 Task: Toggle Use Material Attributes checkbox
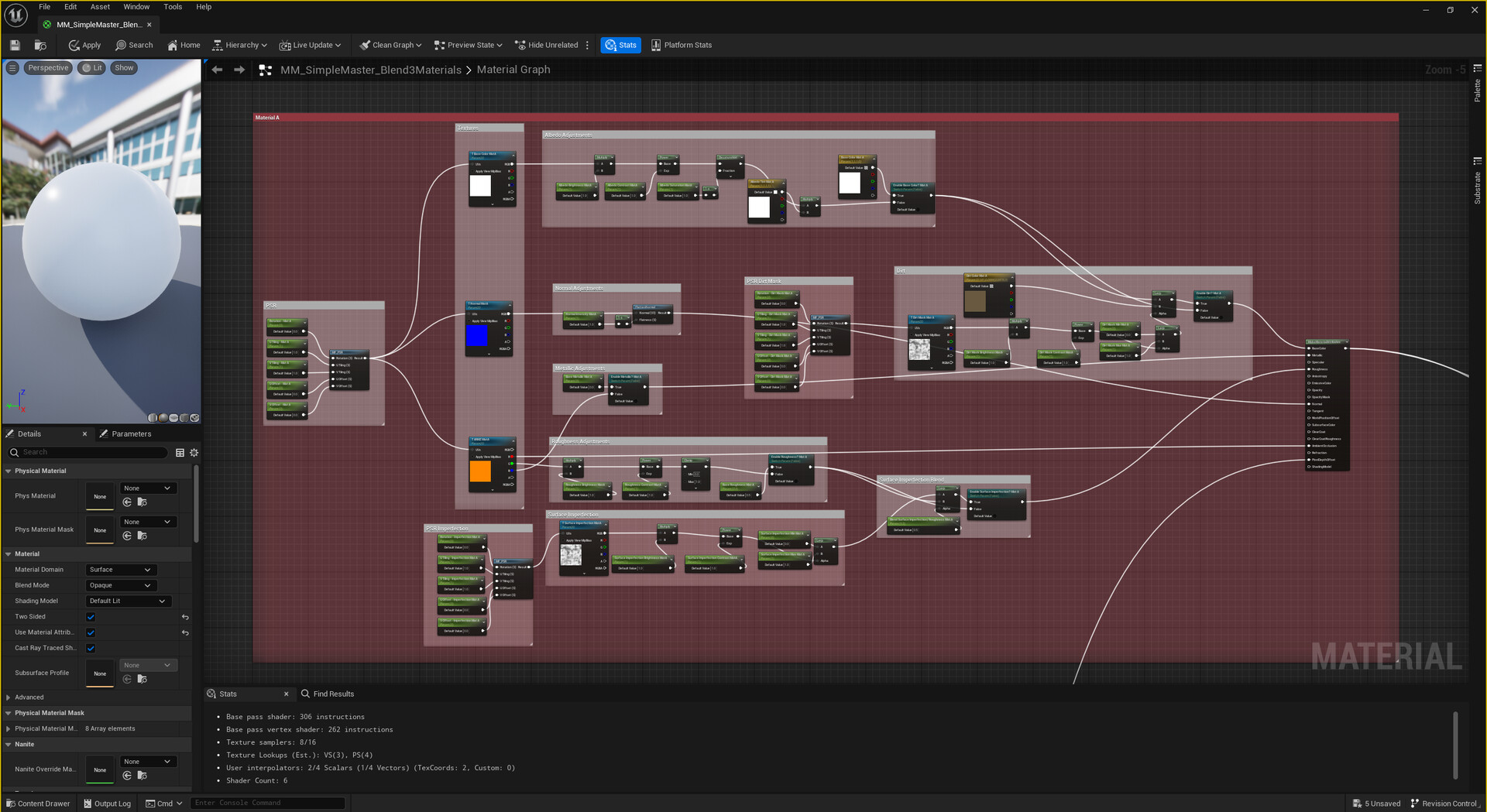[x=91, y=632]
